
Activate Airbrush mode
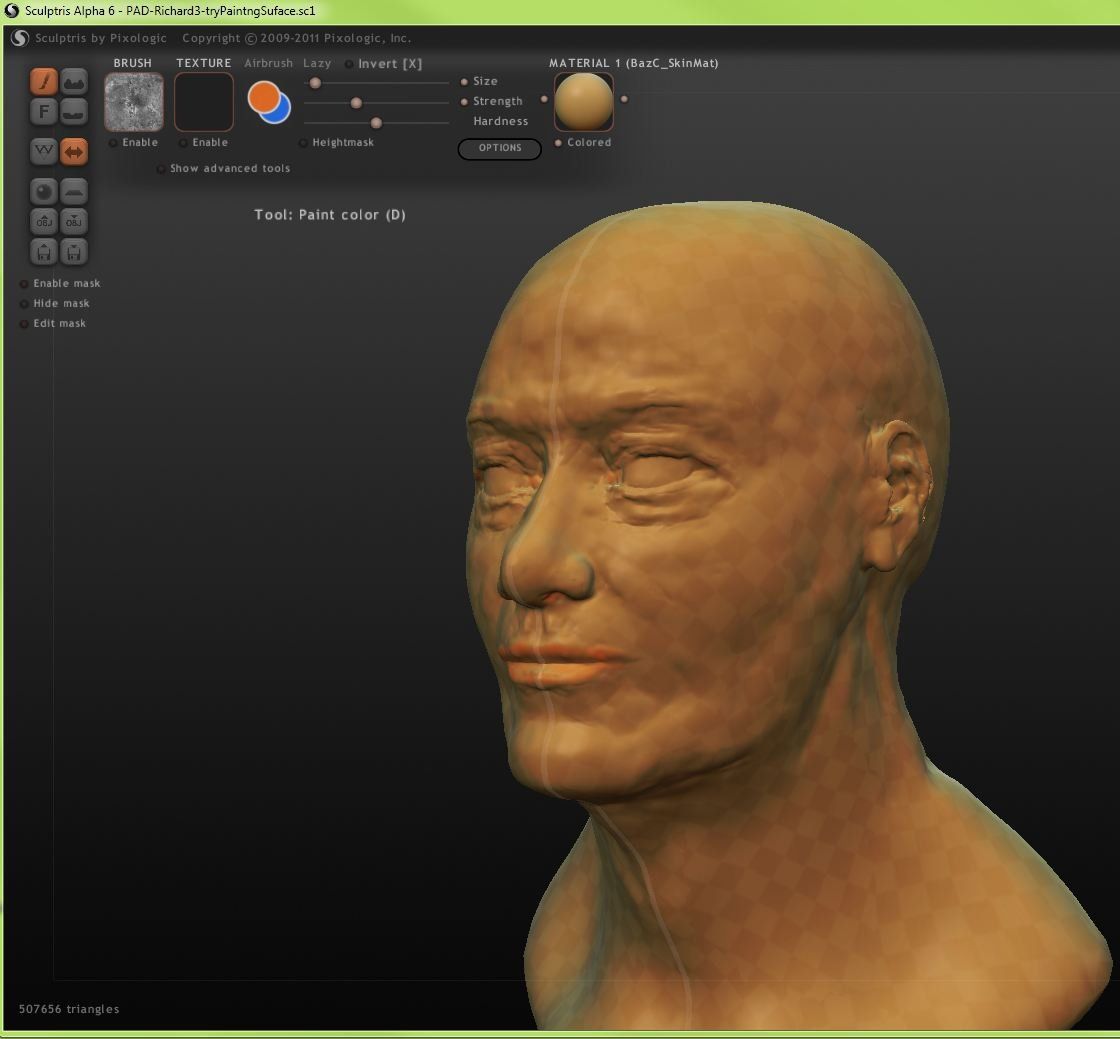268,63
